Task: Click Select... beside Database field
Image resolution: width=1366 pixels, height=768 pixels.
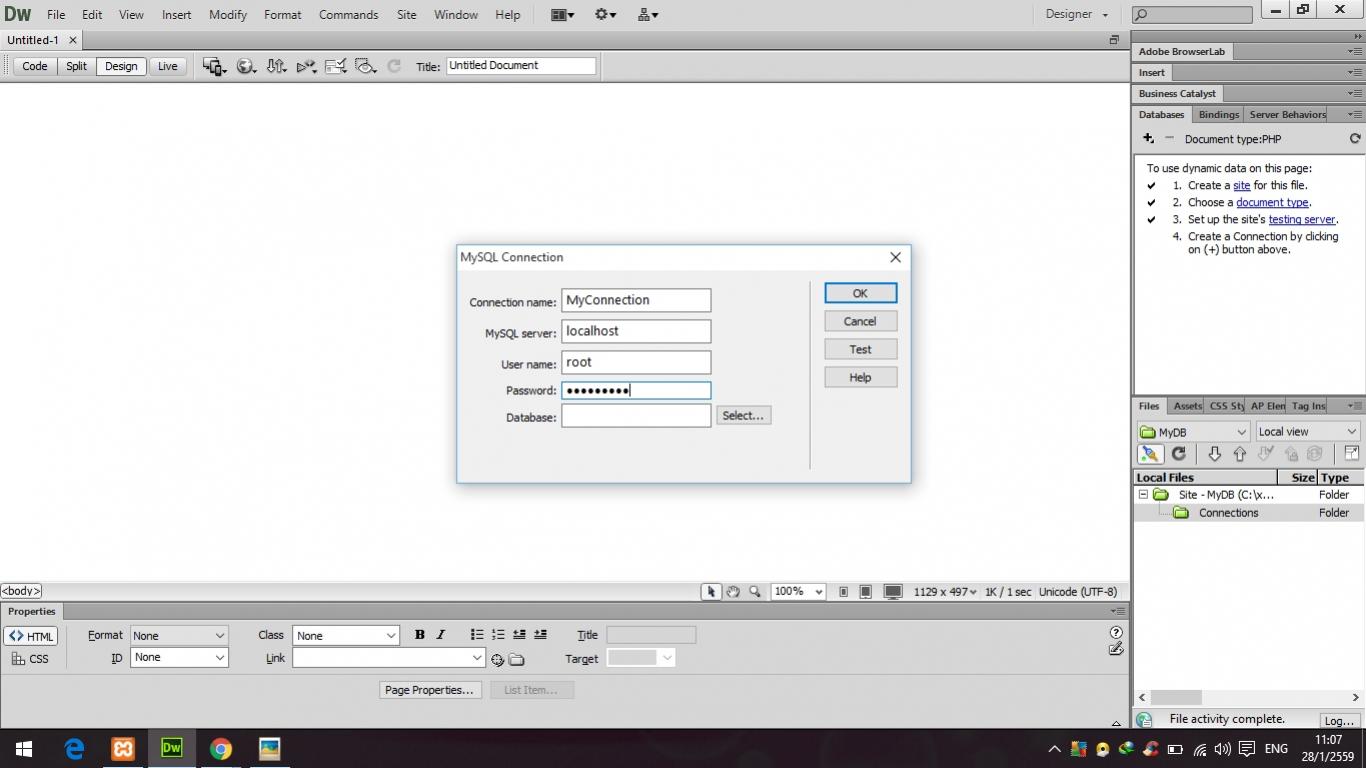Action: [743, 416]
